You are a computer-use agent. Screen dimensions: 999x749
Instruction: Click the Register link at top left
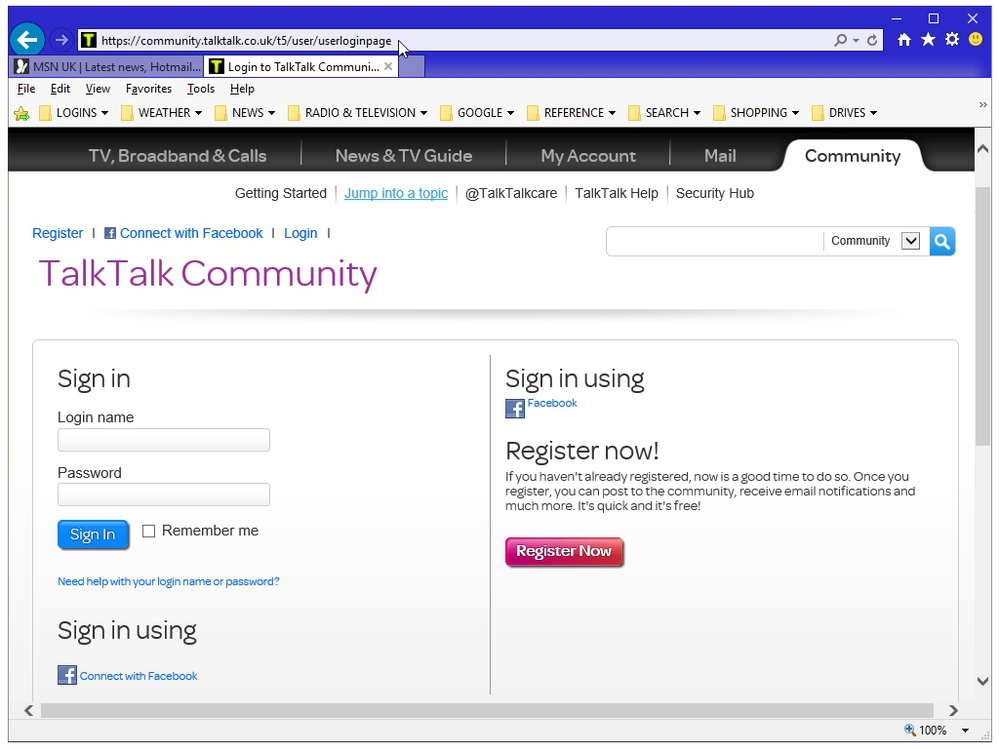point(57,233)
